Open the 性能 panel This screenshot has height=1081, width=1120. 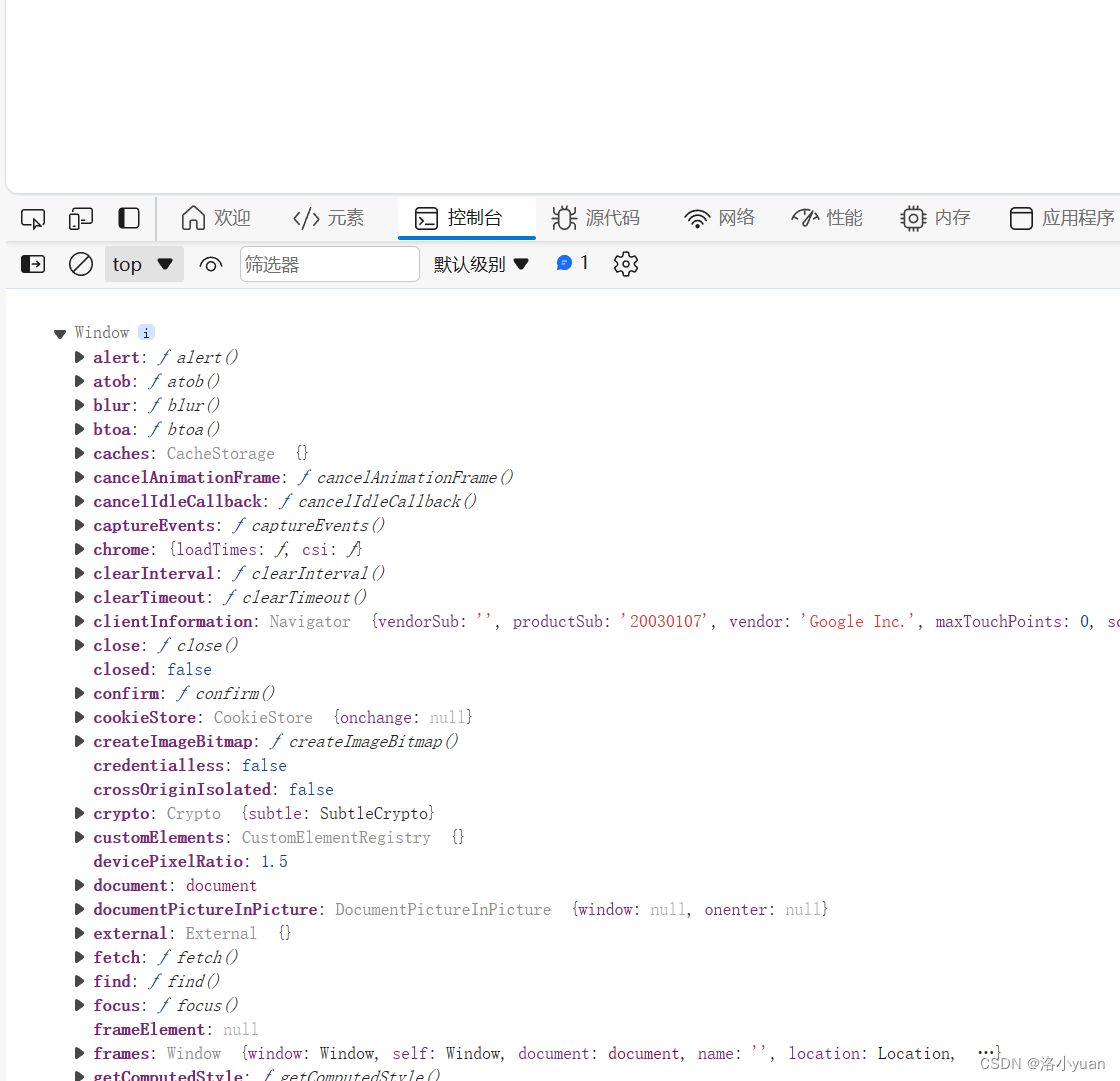828,217
